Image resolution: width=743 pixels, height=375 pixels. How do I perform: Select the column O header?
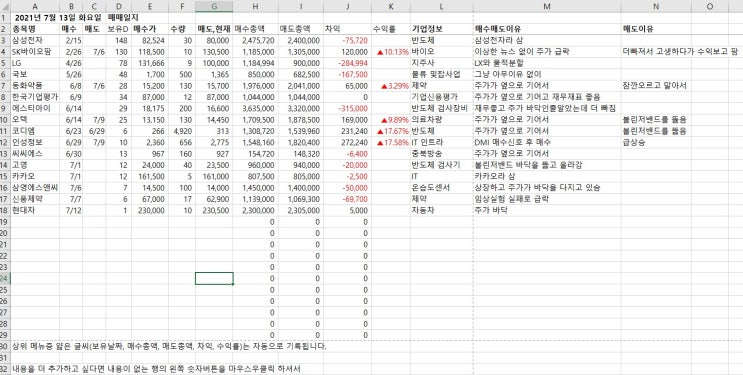[709, 6]
